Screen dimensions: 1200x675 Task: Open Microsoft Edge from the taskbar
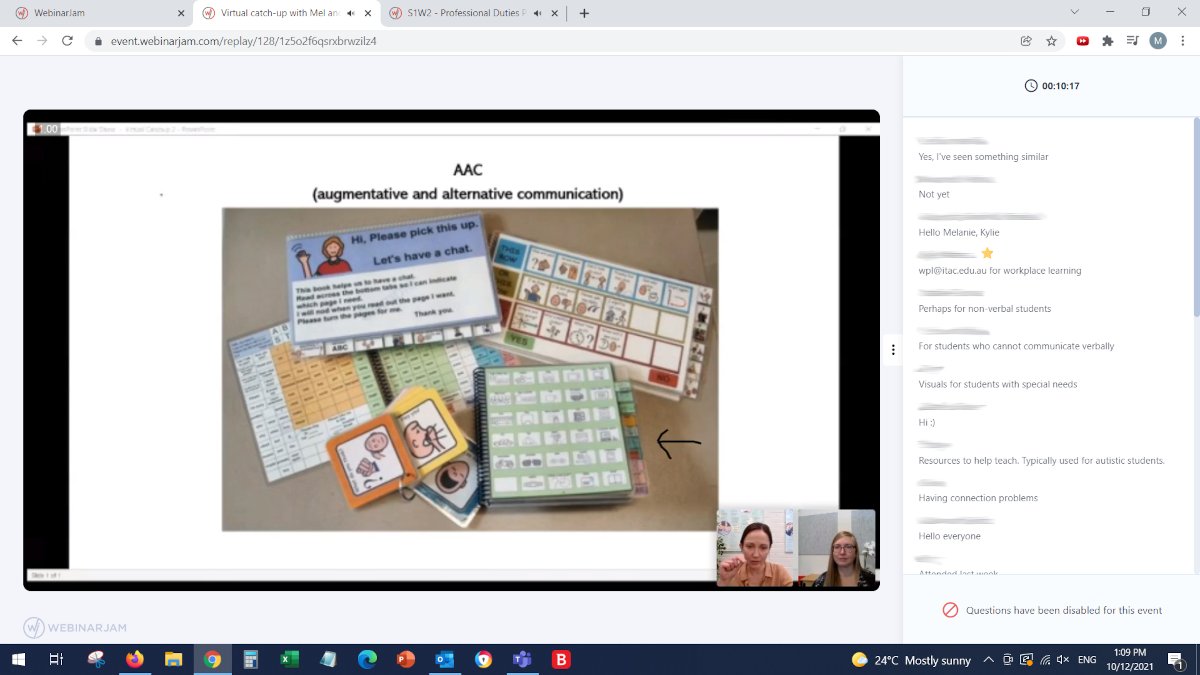tap(367, 660)
